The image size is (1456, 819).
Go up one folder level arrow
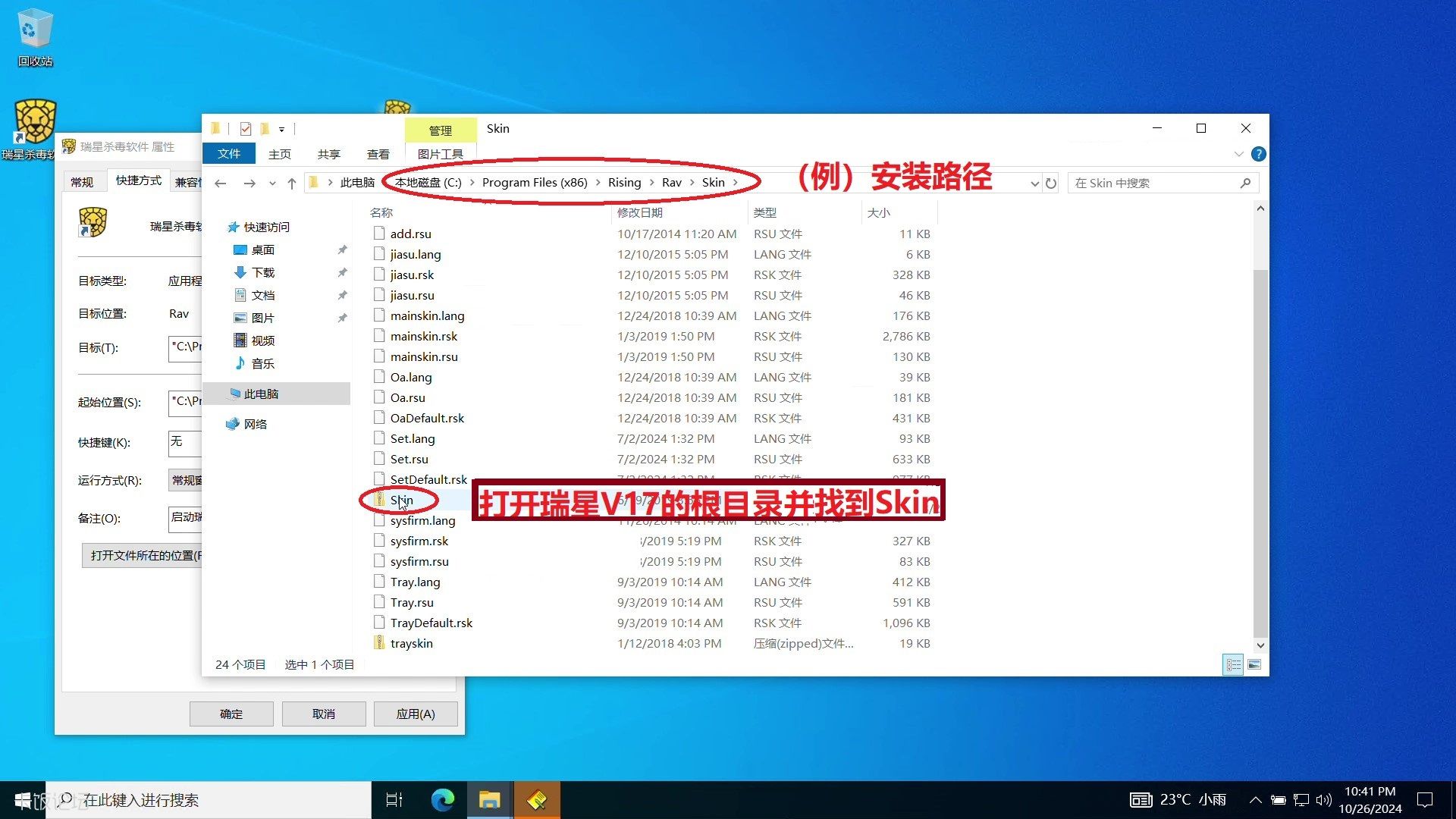point(292,183)
